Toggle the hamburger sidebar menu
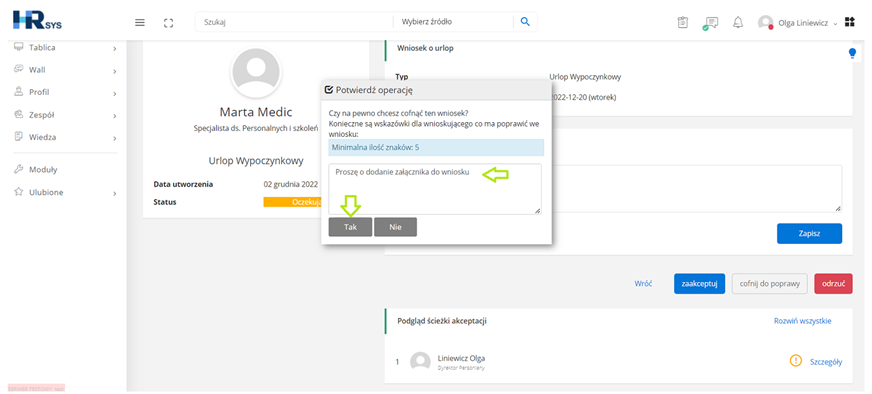872x394 pixels. (140, 22)
